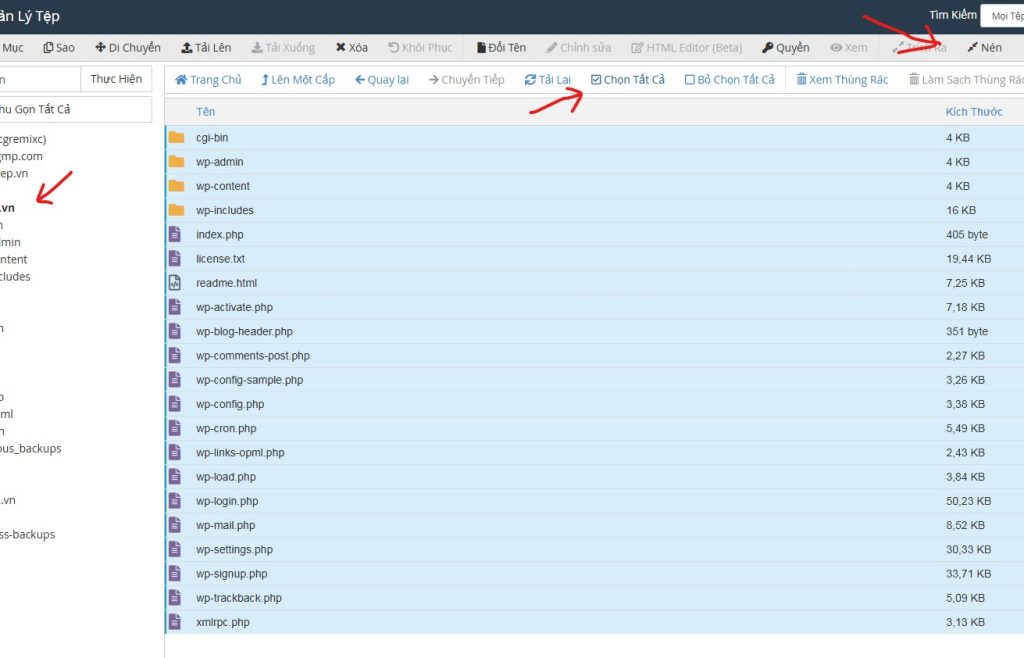Open the Quyền permissions tool

pos(785,48)
